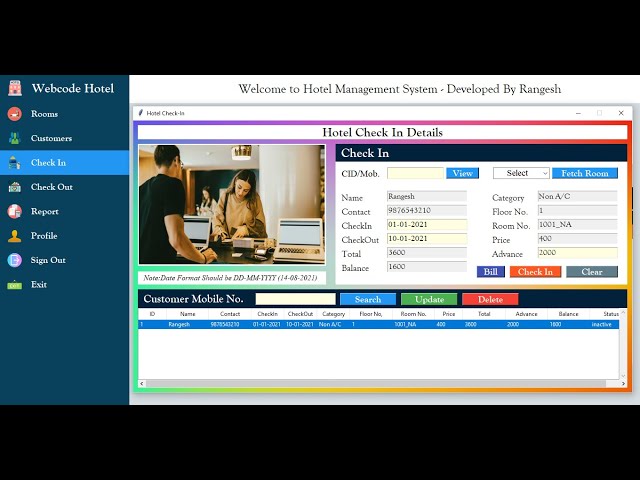Click the Exit sidebar icon
Screen dimensions: 640x480
click(x=15, y=284)
